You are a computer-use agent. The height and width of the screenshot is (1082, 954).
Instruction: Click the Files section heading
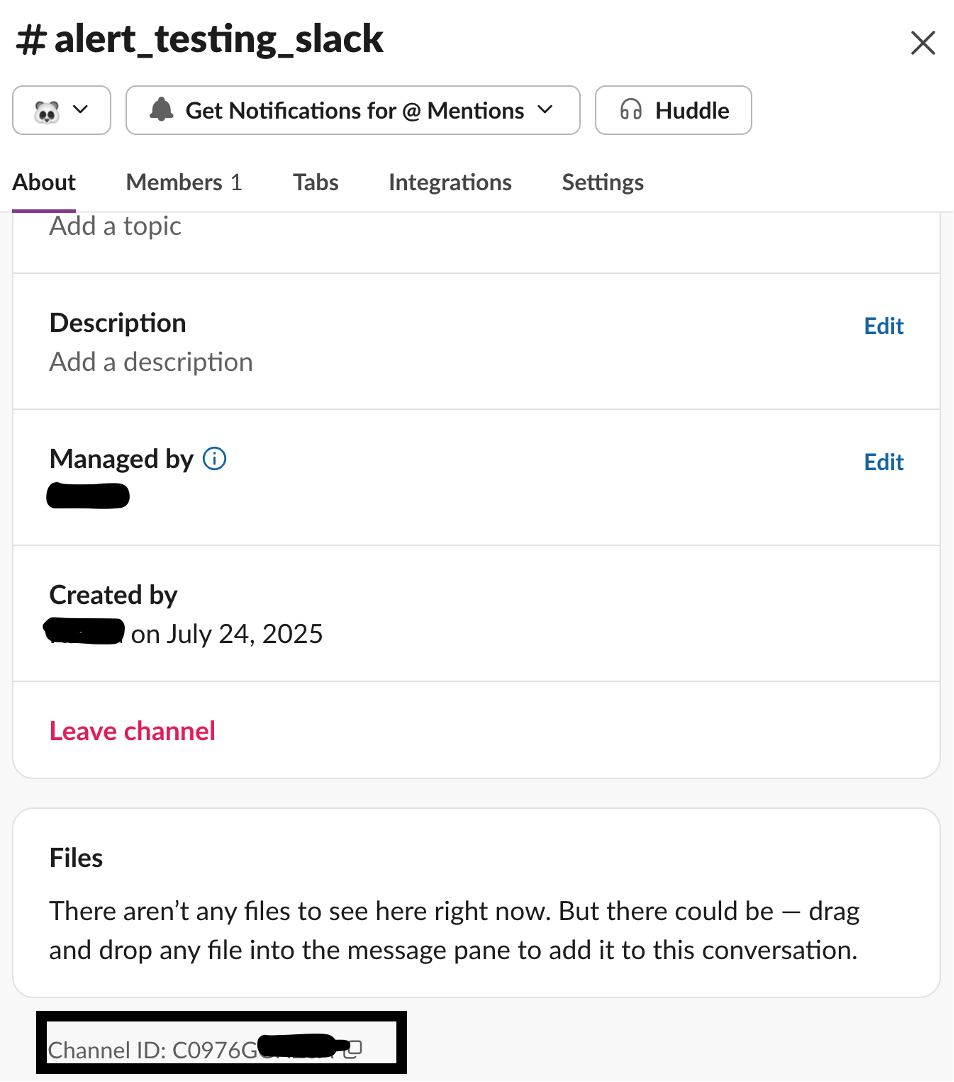point(76,858)
